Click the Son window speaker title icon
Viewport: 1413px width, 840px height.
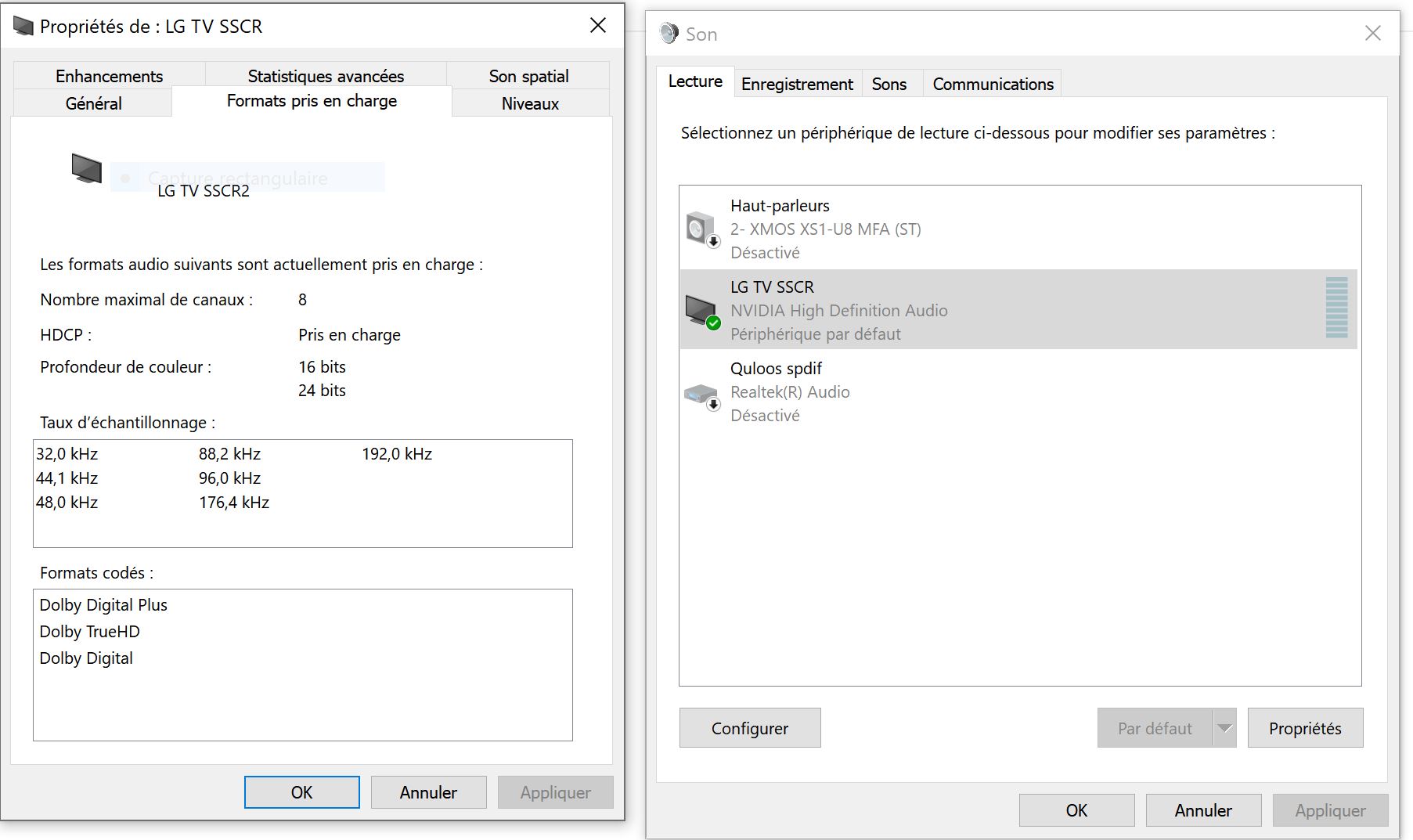(x=669, y=34)
